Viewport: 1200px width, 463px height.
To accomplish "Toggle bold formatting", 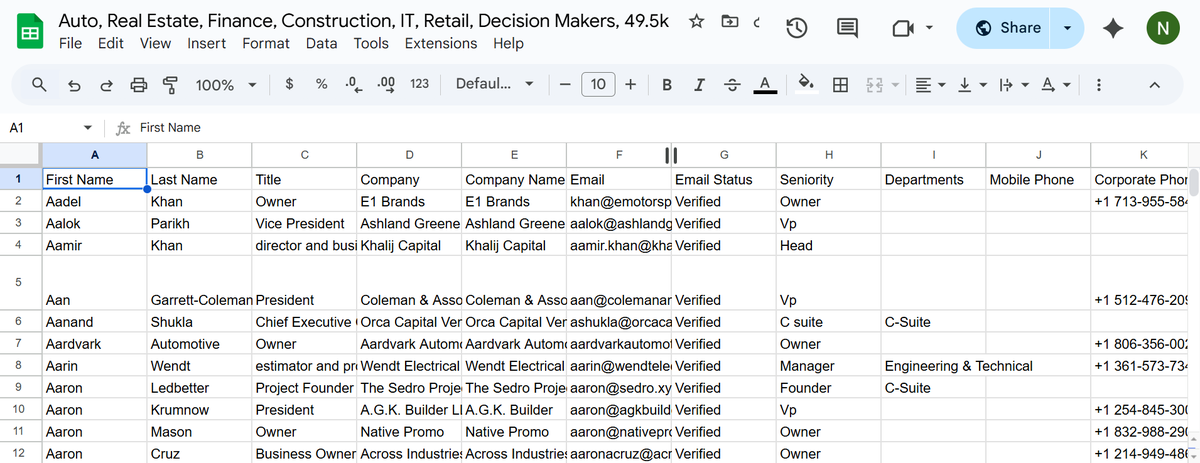I will 667,85.
